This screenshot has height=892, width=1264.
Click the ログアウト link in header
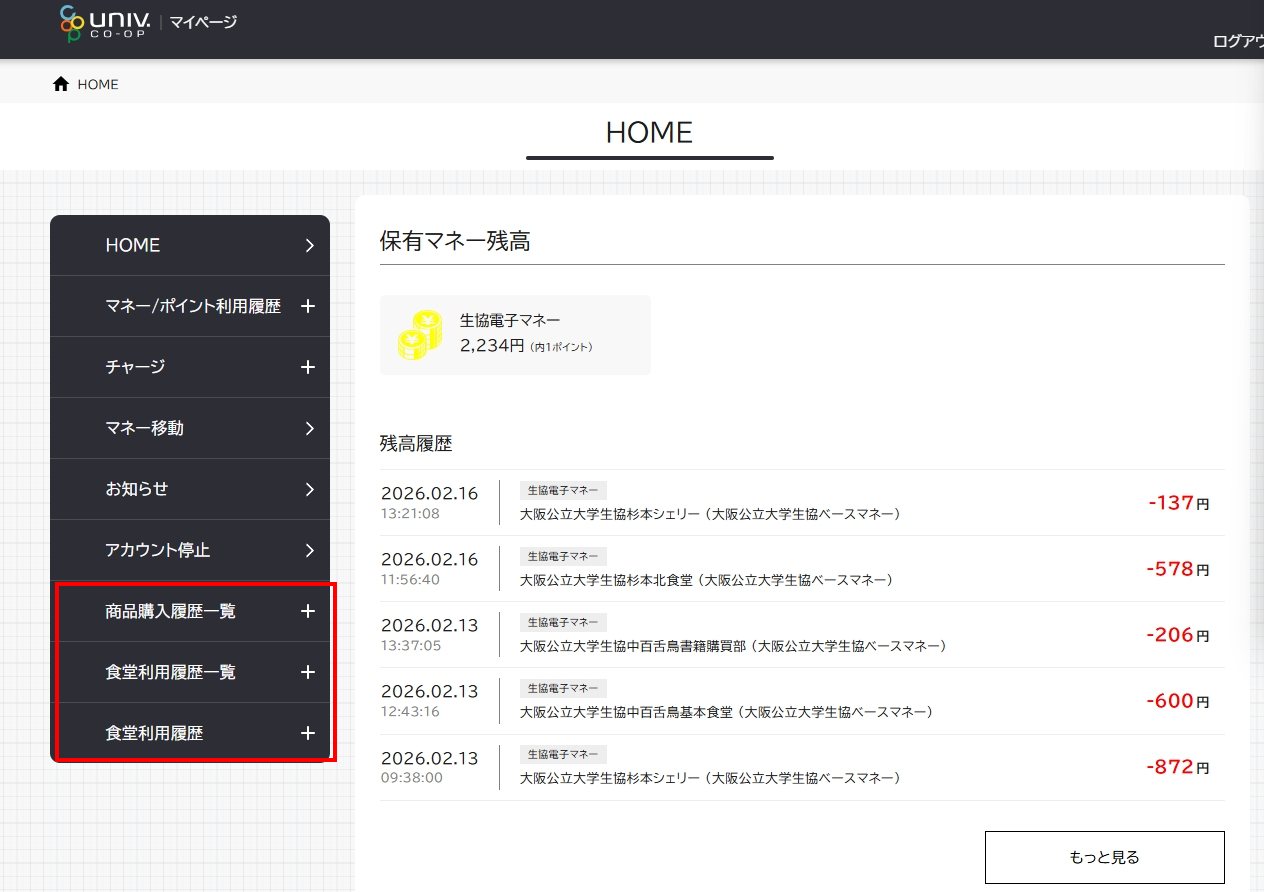[x=1237, y=41]
